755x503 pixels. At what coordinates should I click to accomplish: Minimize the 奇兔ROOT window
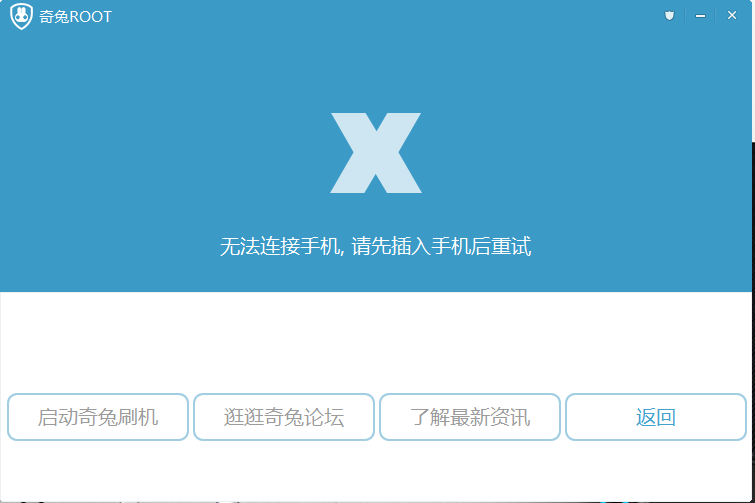(x=701, y=16)
